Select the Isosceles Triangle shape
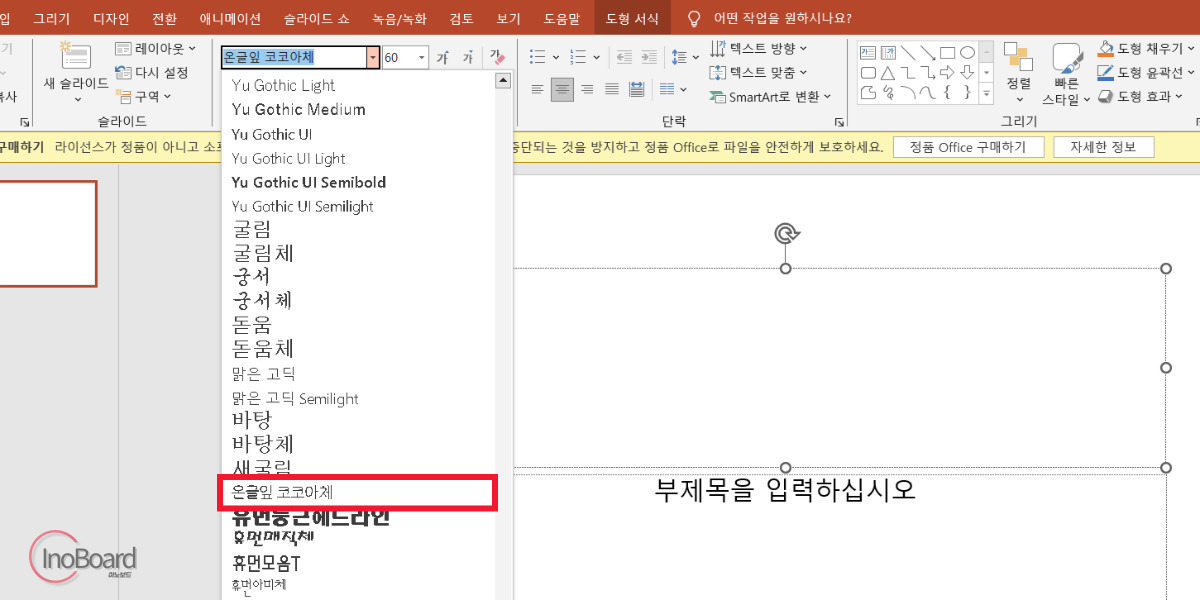 tap(888, 73)
